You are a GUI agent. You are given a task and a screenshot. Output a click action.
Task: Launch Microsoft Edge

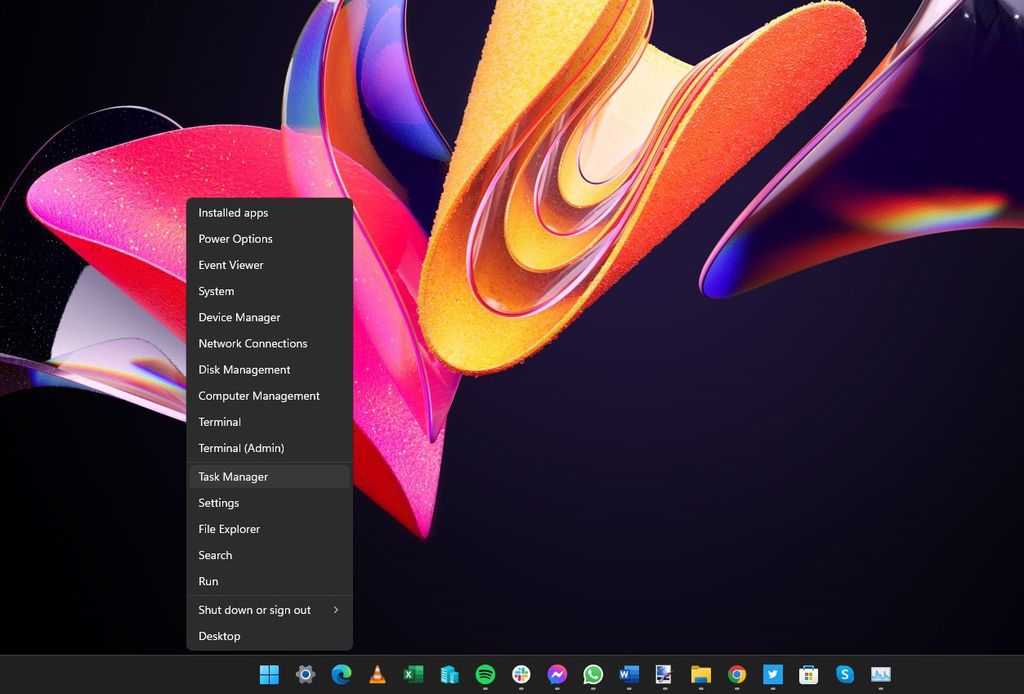click(340, 674)
